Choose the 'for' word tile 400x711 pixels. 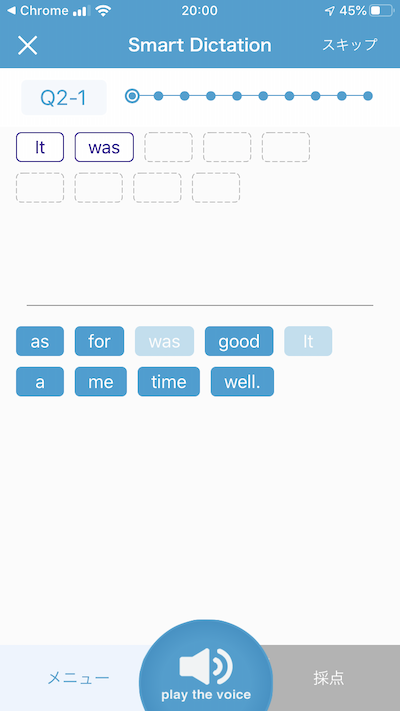(99, 341)
